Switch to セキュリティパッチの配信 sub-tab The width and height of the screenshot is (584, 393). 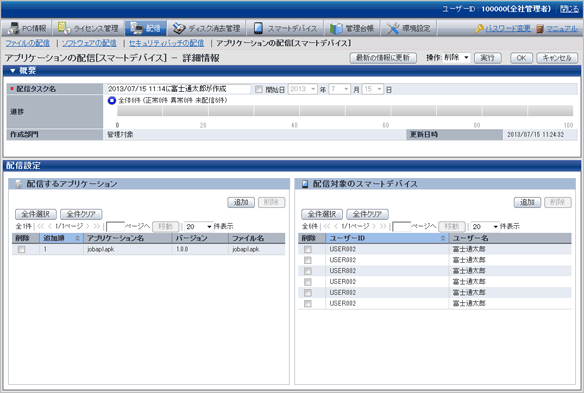click(x=166, y=43)
